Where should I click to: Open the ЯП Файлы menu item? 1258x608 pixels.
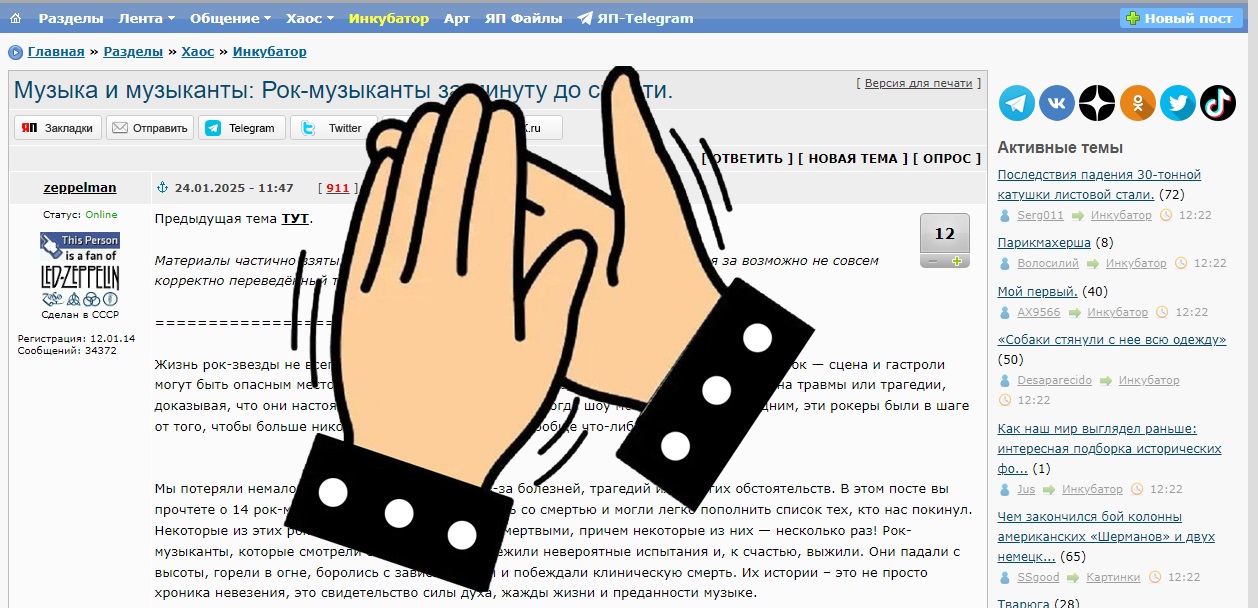point(523,18)
